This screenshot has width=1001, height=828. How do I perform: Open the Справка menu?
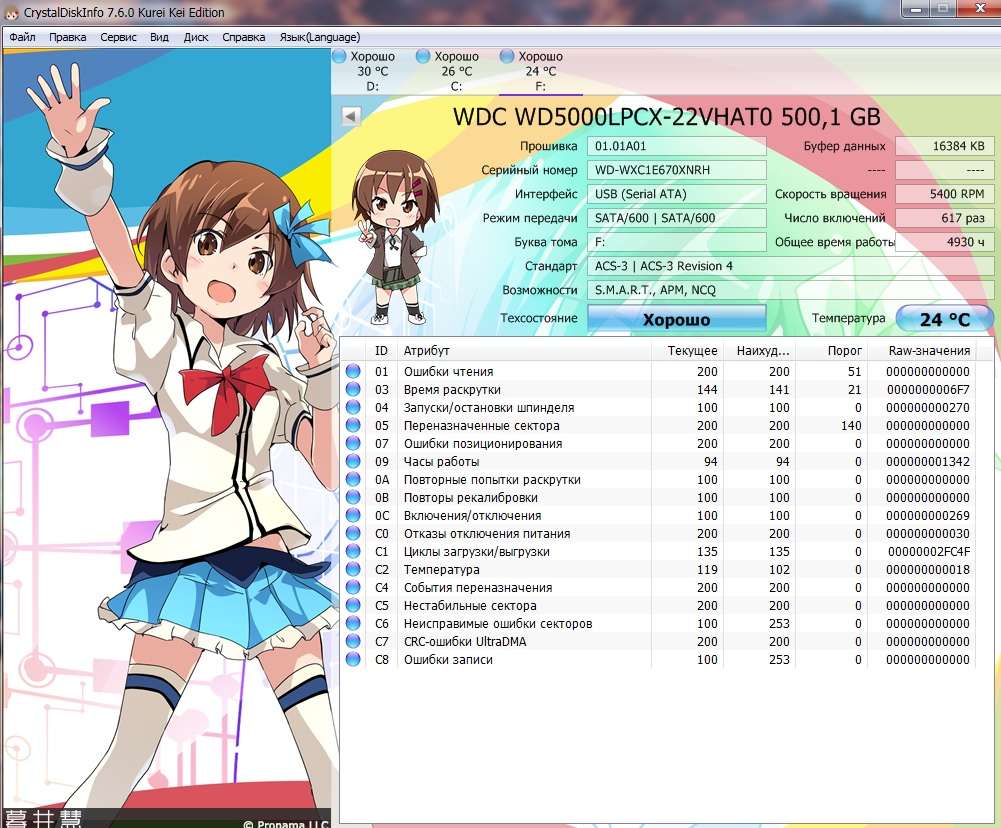tap(243, 37)
